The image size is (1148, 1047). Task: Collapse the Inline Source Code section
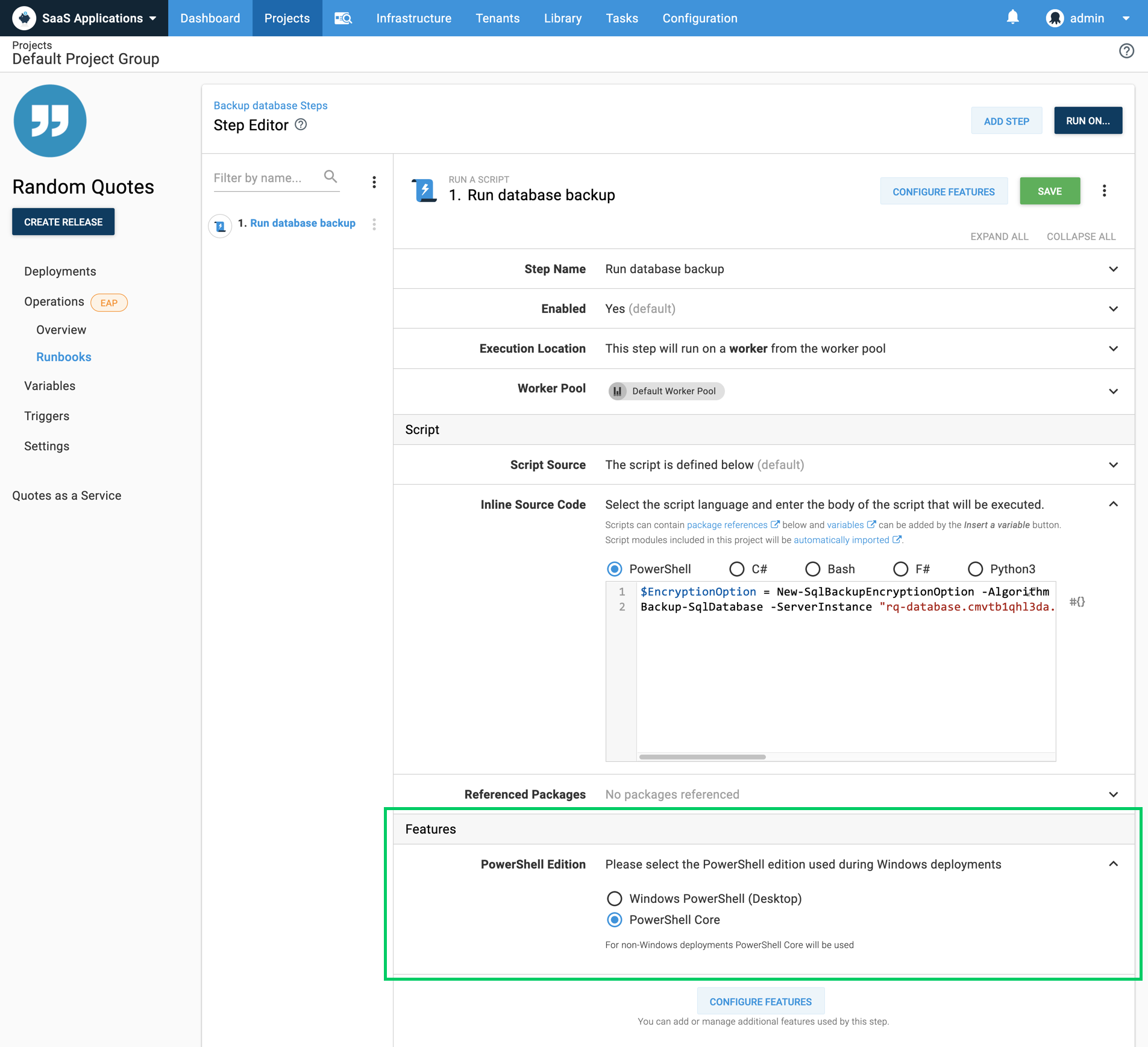(1113, 505)
